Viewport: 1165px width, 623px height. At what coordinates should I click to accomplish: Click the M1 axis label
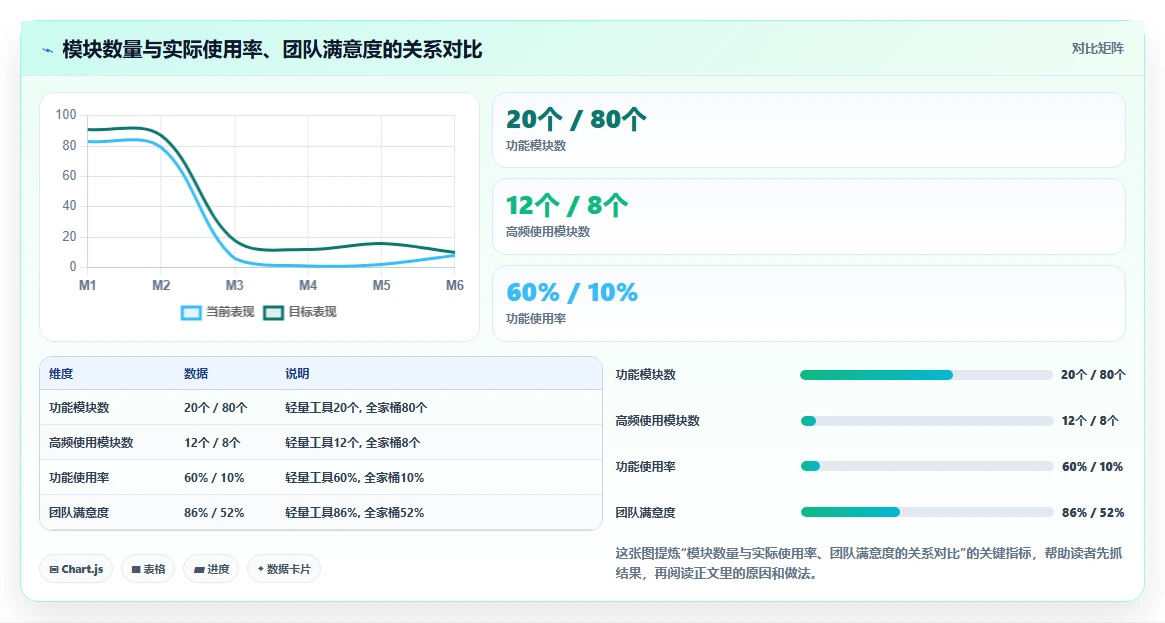pos(88,285)
